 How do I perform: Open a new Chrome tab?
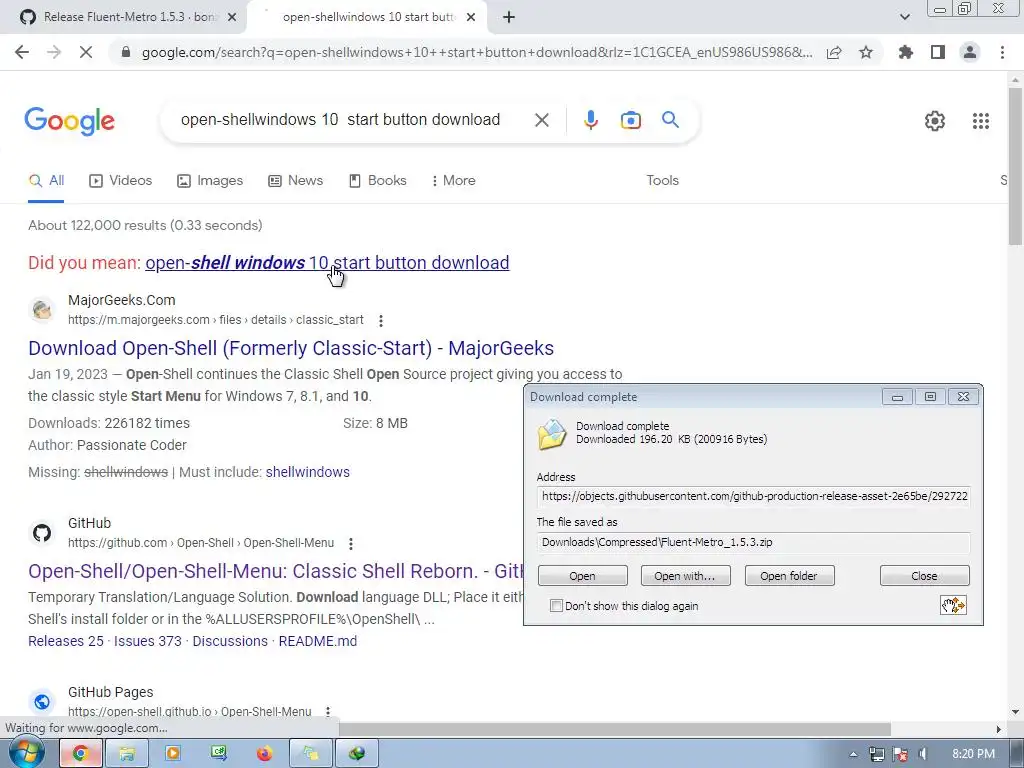coord(509,17)
